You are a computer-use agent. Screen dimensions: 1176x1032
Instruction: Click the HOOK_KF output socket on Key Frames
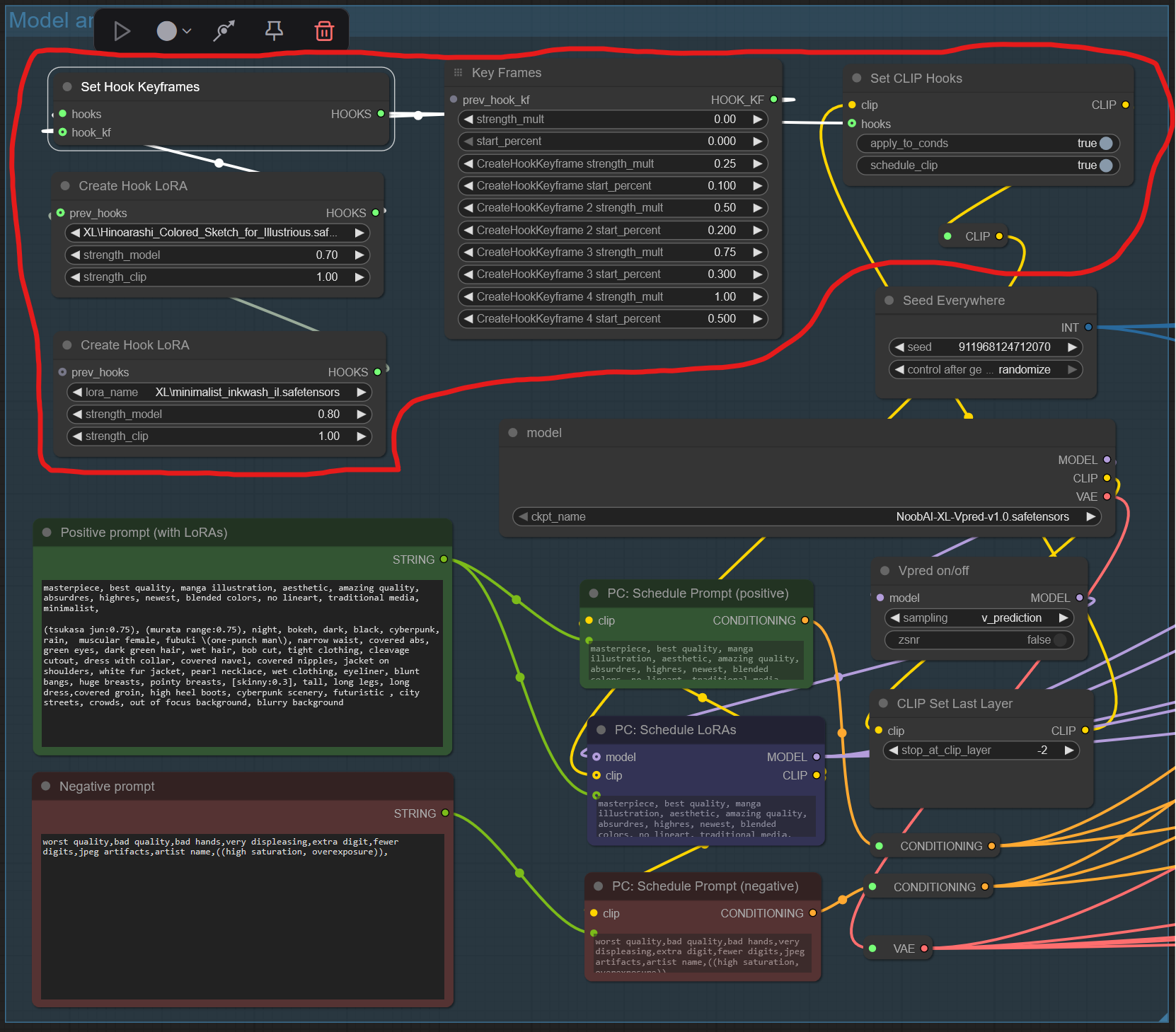point(774,100)
